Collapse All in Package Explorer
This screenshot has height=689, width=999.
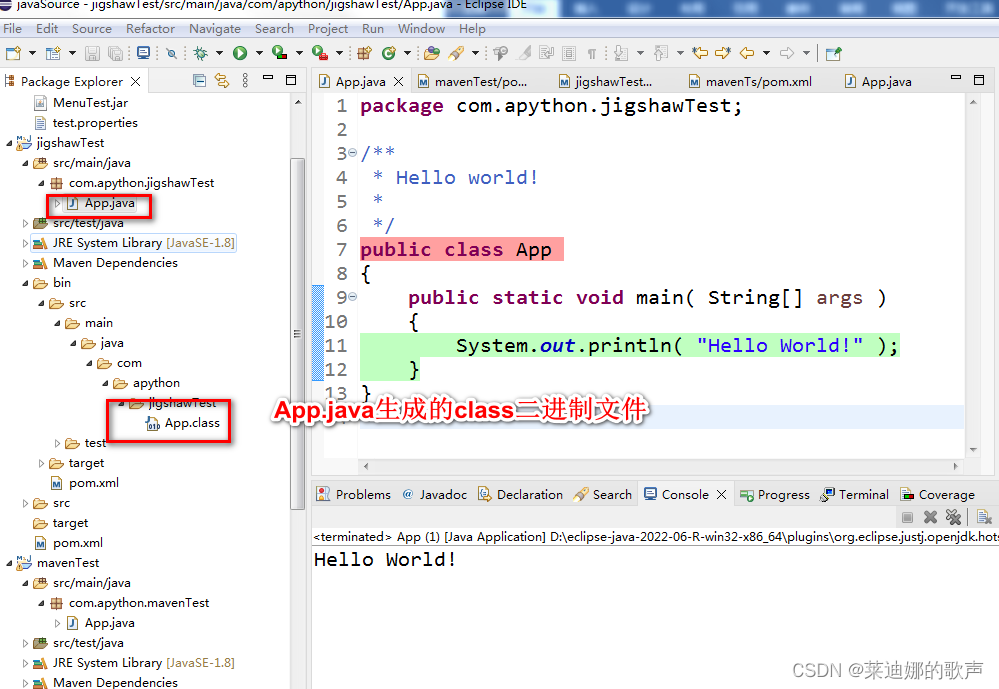(x=199, y=80)
